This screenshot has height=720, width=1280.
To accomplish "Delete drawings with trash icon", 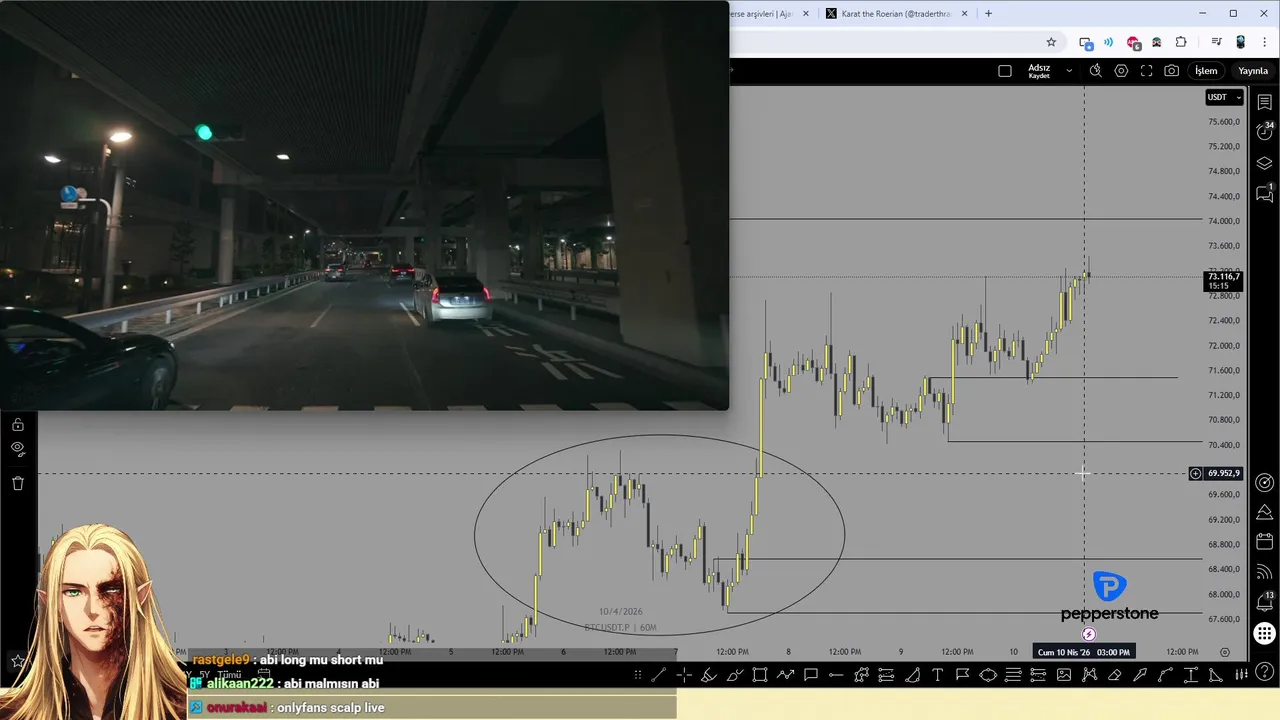I will [x=18, y=483].
